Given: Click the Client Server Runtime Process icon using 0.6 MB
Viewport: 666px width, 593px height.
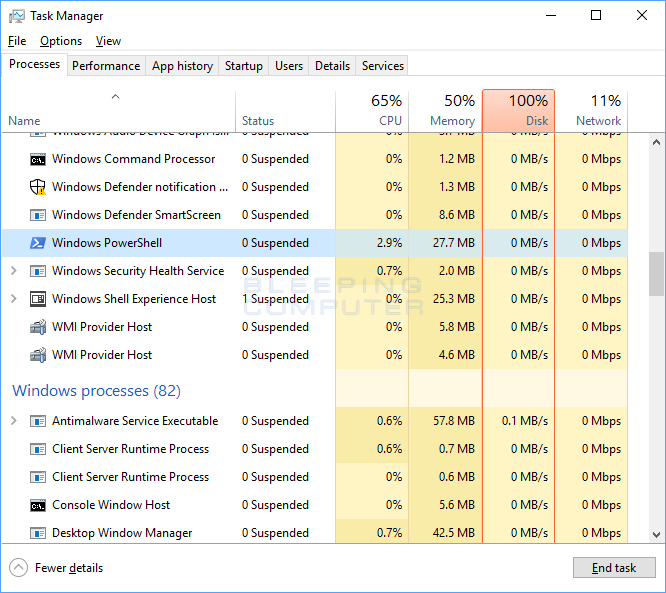Looking at the screenshot, I should (x=38, y=477).
